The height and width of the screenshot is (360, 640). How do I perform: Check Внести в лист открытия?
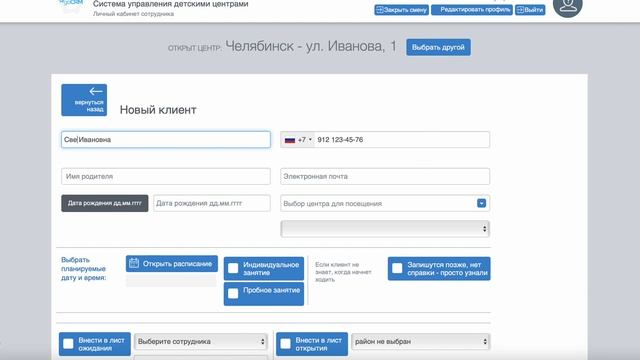click(286, 344)
